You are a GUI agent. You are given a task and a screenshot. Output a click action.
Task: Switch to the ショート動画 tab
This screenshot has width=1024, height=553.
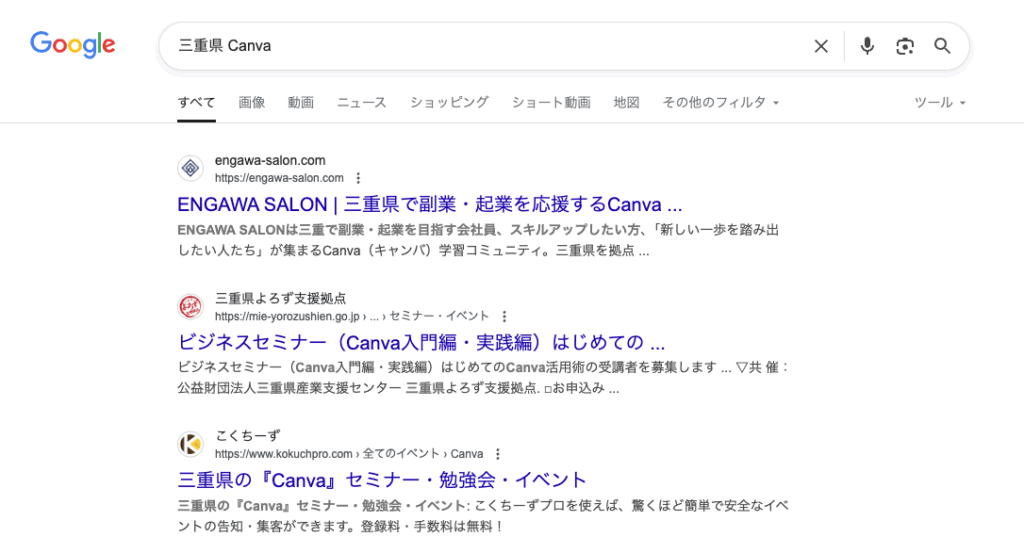coord(551,103)
